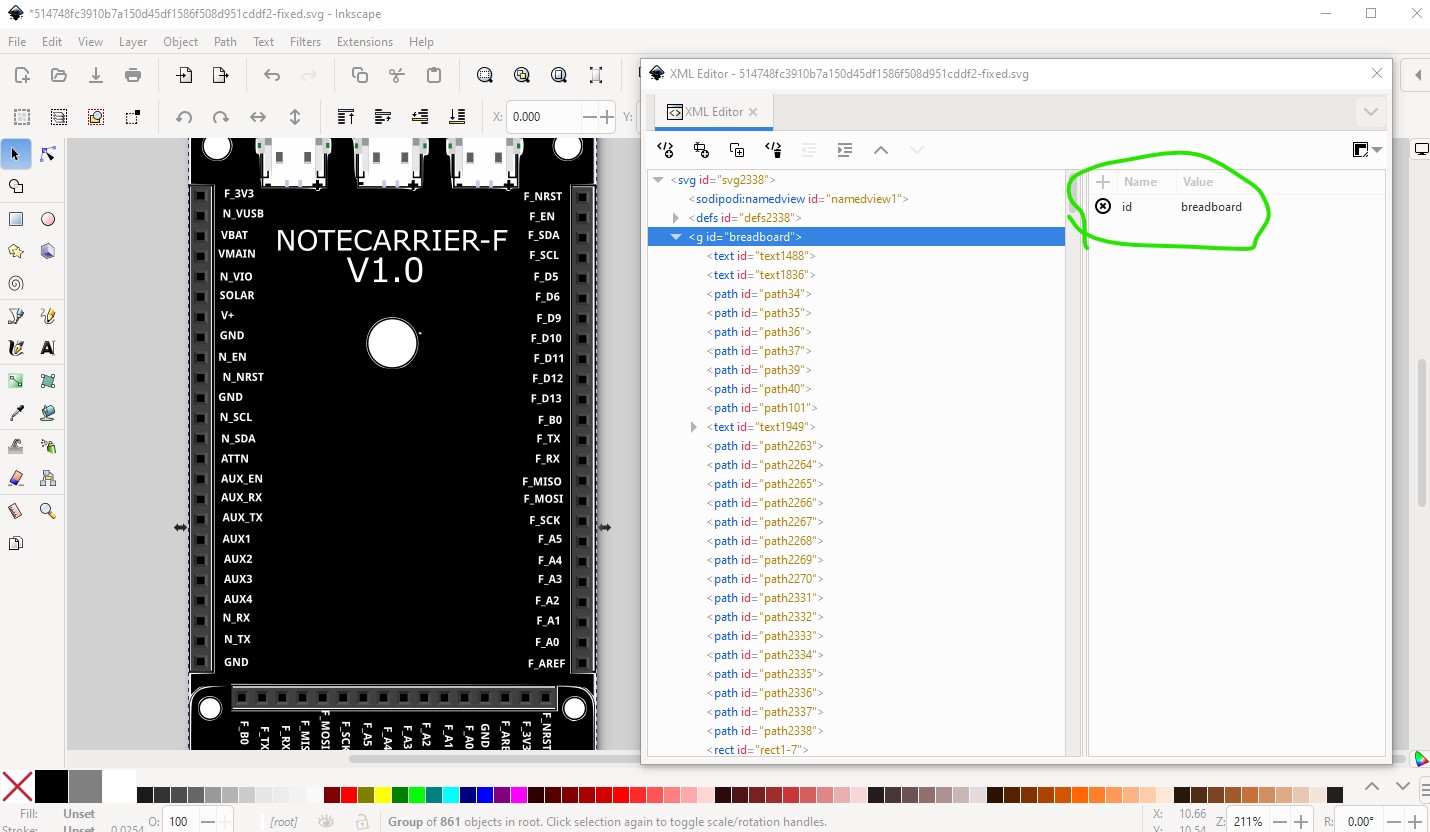The width and height of the screenshot is (1430, 832).
Task: Open XML Editor layout dropdown
Action: click(1367, 150)
